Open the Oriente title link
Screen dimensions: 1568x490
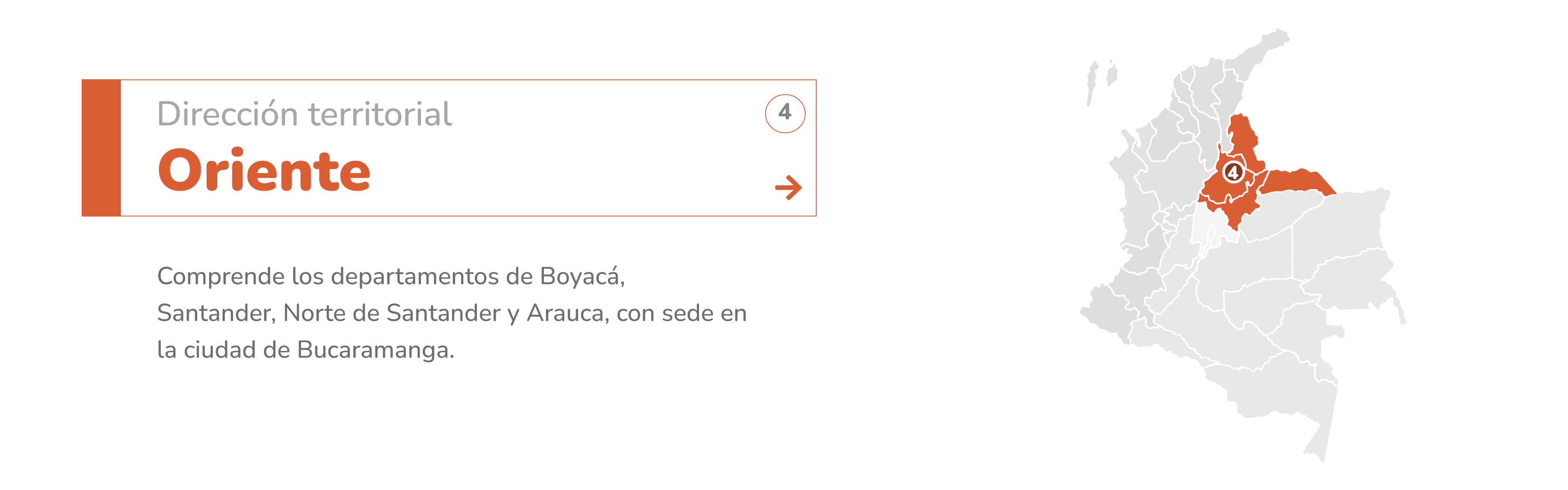point(263,171)
